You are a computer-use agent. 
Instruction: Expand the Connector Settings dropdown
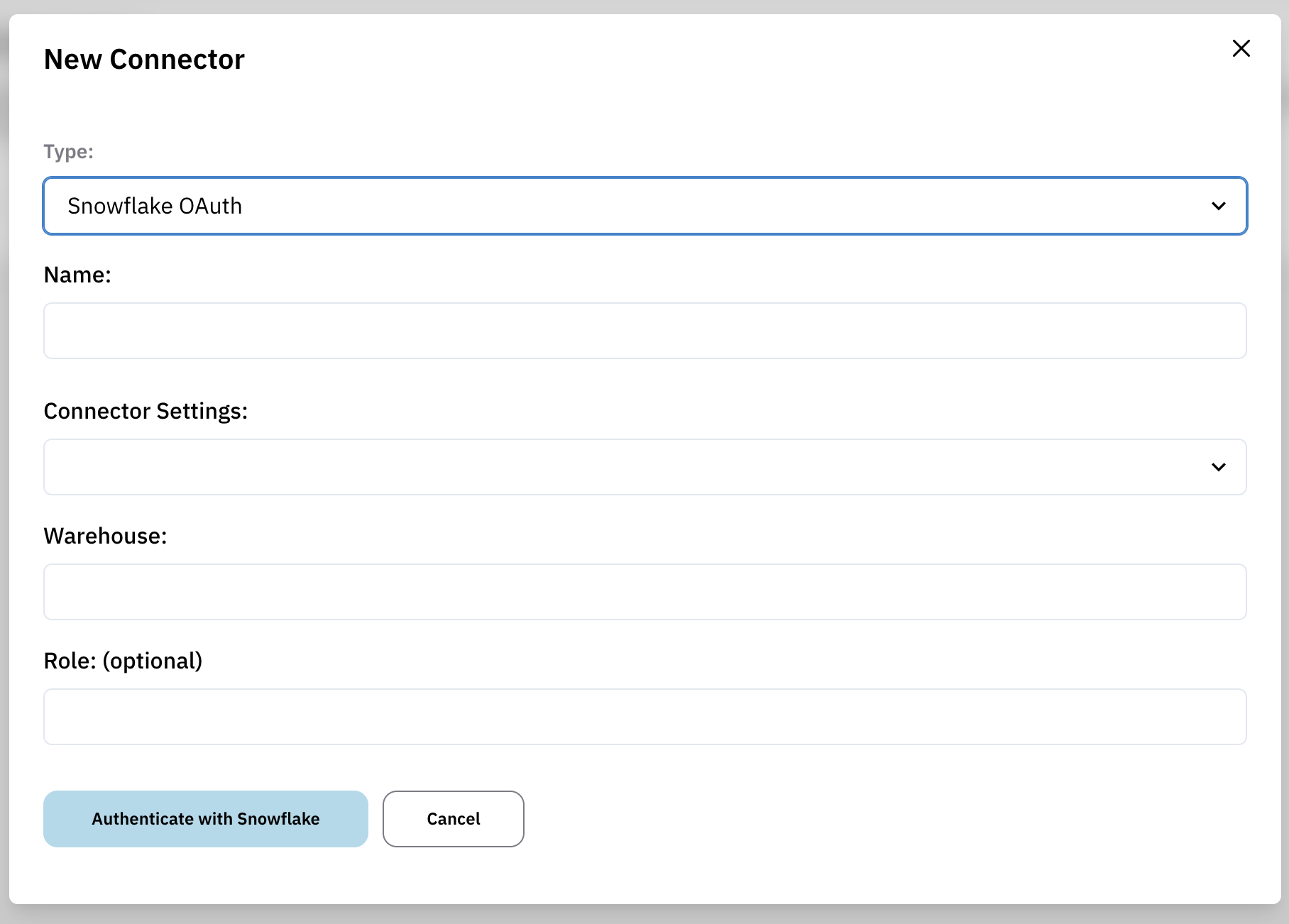coord(644,467)
